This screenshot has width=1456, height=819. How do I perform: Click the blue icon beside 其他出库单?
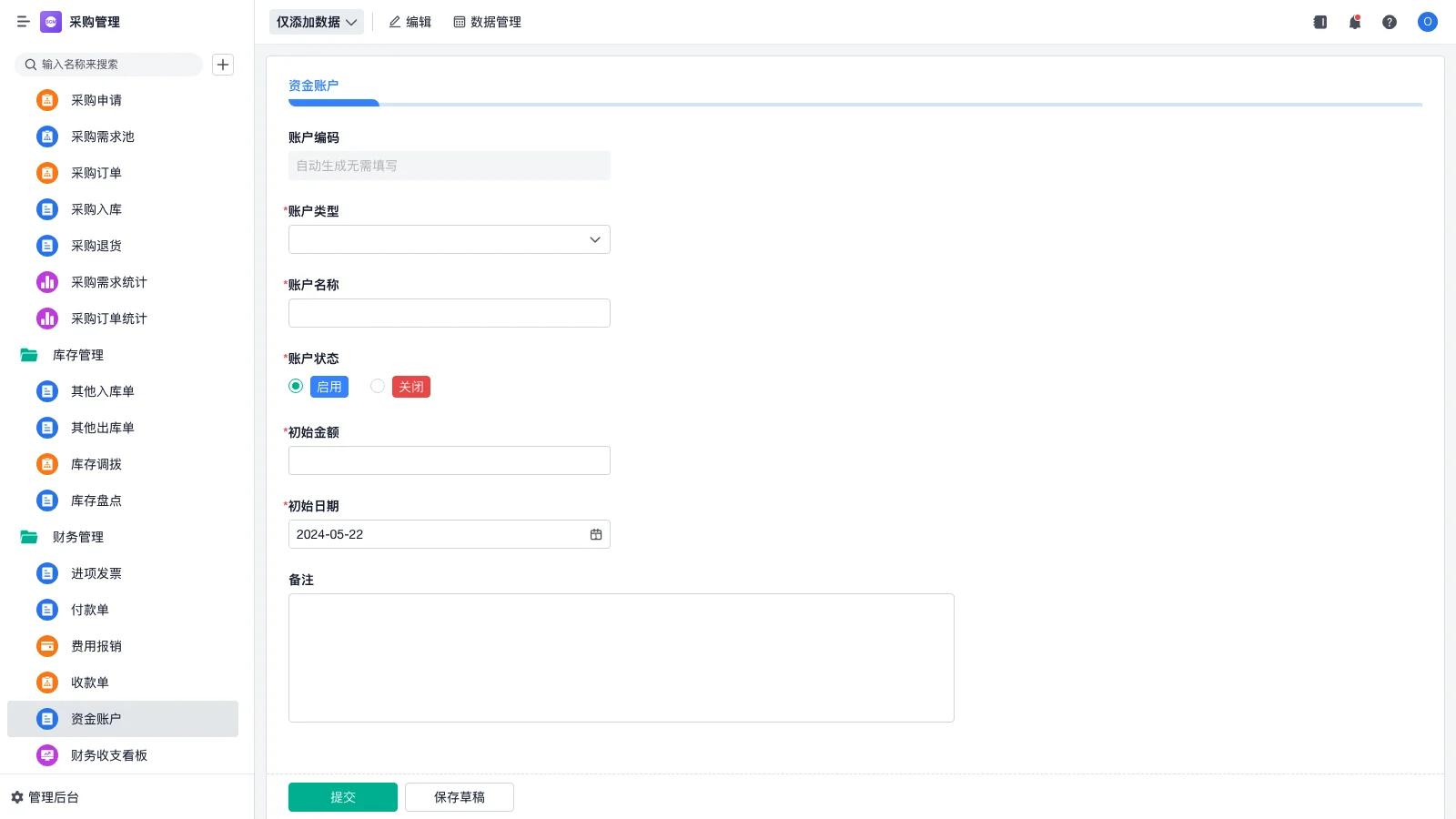(x=47, y=428)
